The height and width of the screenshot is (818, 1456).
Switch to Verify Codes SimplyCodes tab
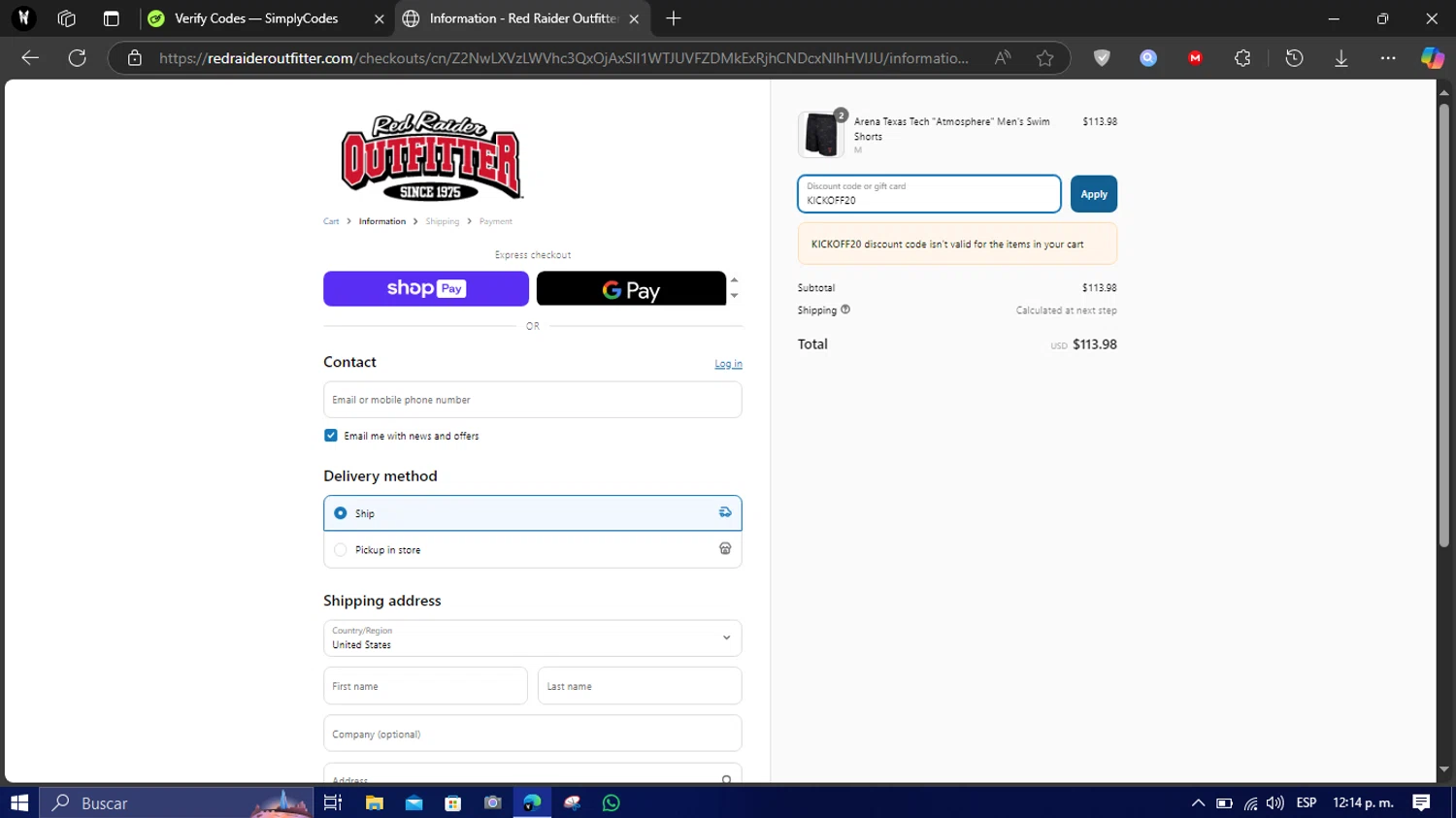coord(255,18)
